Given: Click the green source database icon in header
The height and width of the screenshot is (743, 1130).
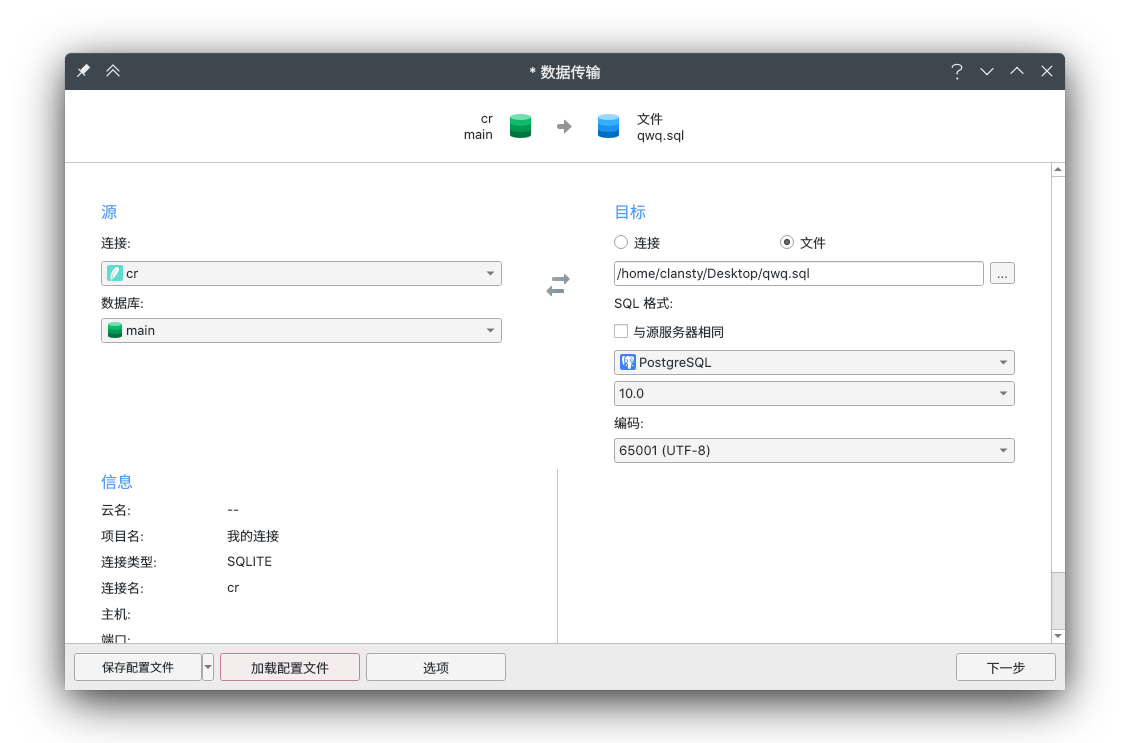Looking at the screenshot, I should 520,126.
